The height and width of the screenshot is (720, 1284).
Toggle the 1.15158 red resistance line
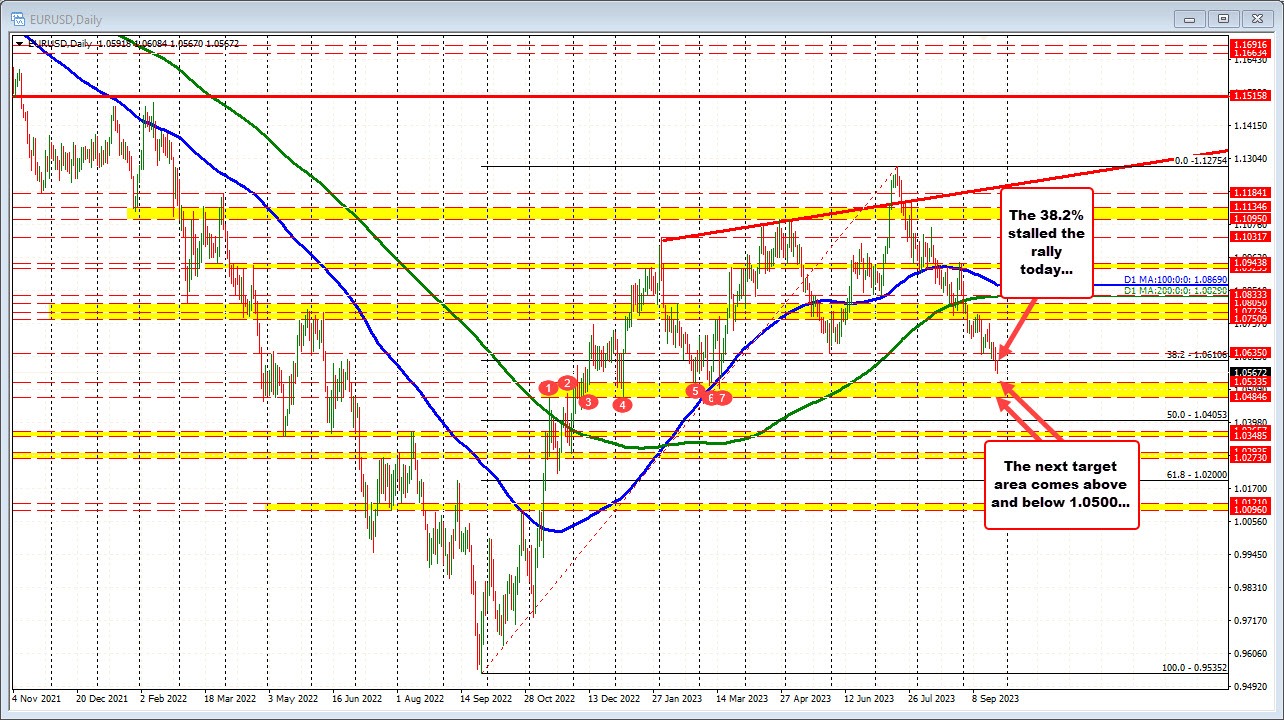tap(600, 96)
